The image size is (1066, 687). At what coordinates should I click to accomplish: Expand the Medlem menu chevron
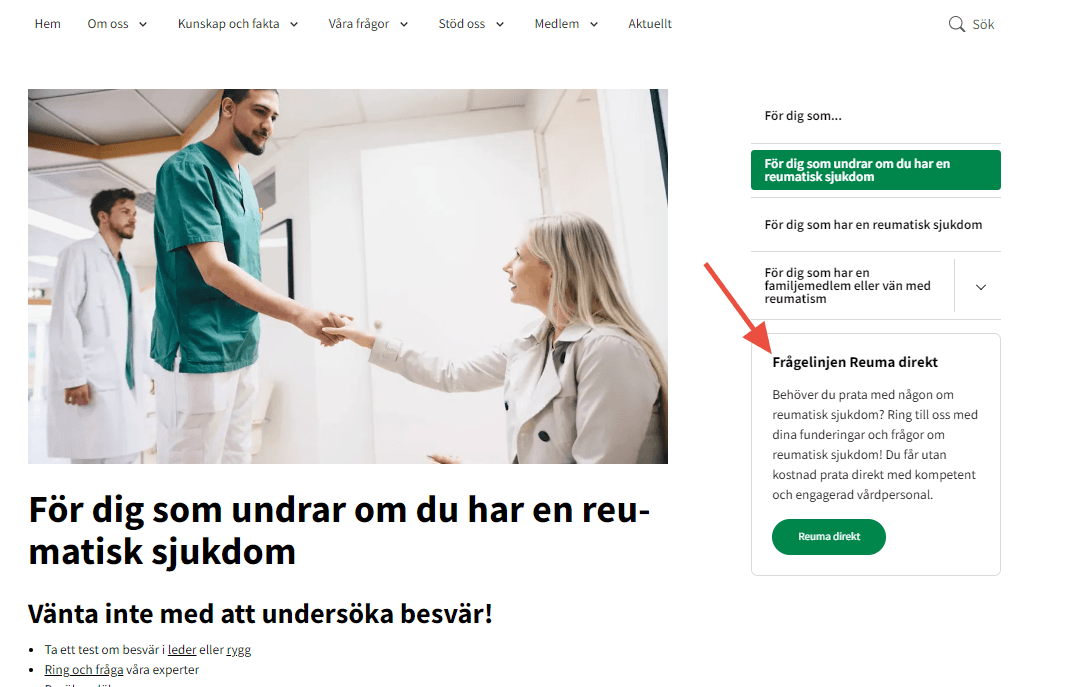click(x=594, y=24)
